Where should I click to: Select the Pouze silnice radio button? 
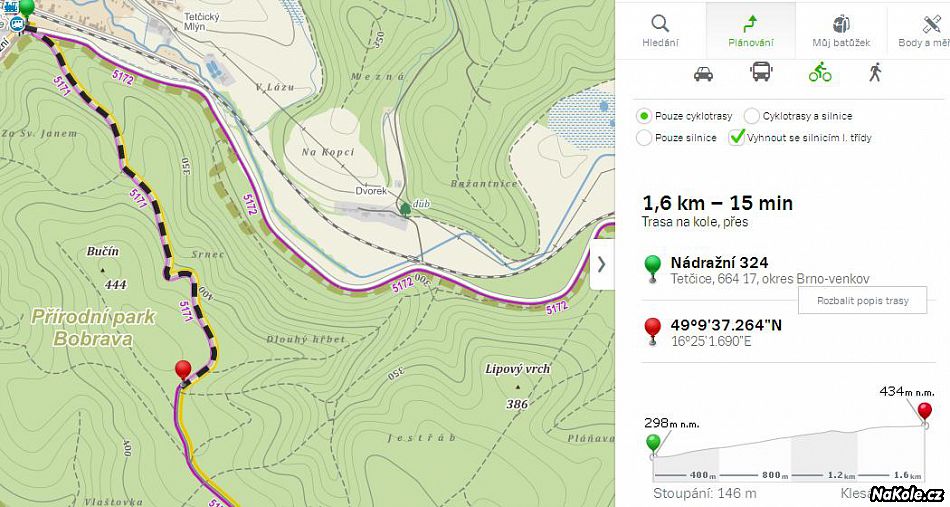(x=644, y=138)
